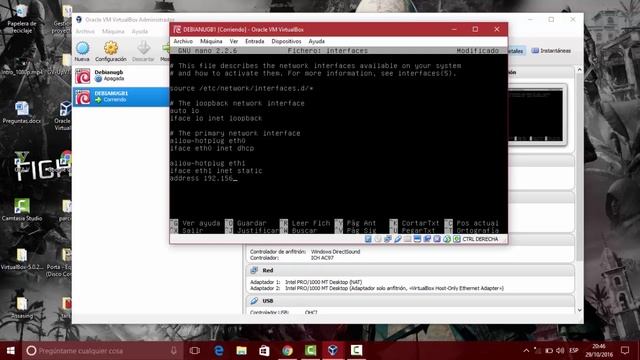Click video capture icon in VM status bar
The width and height of the screenshot is (640, 360).
point(427,239)
